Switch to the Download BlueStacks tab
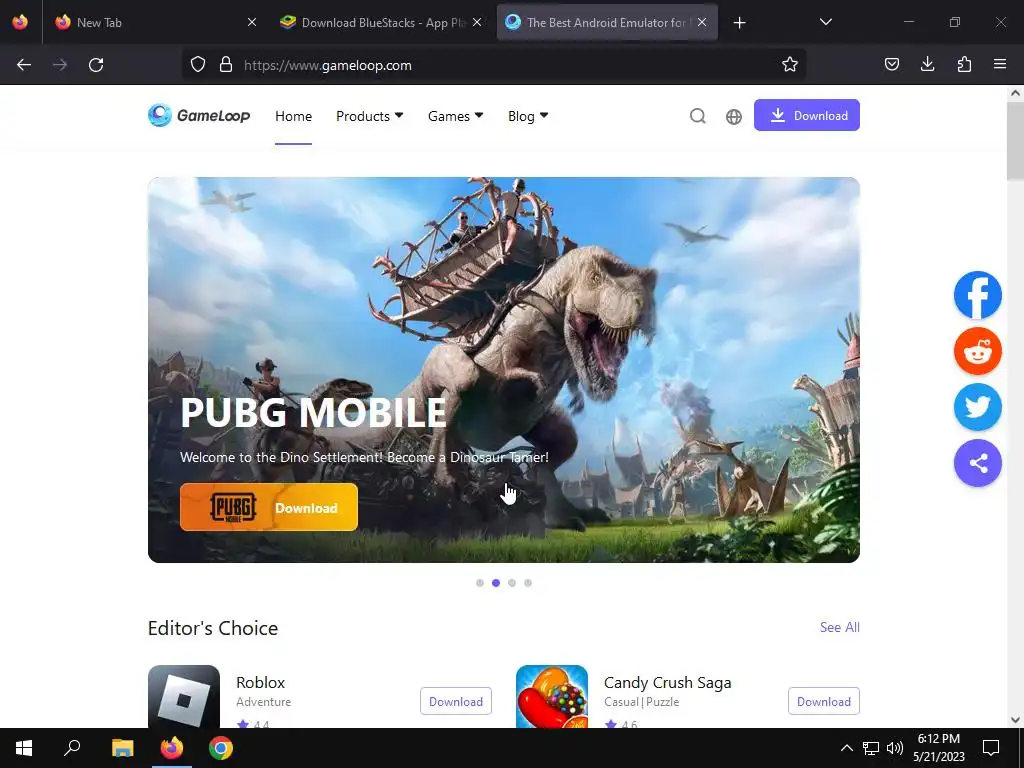Image resolution: width=1024 pixels, height=768 pixels. (x=382, y=22)
